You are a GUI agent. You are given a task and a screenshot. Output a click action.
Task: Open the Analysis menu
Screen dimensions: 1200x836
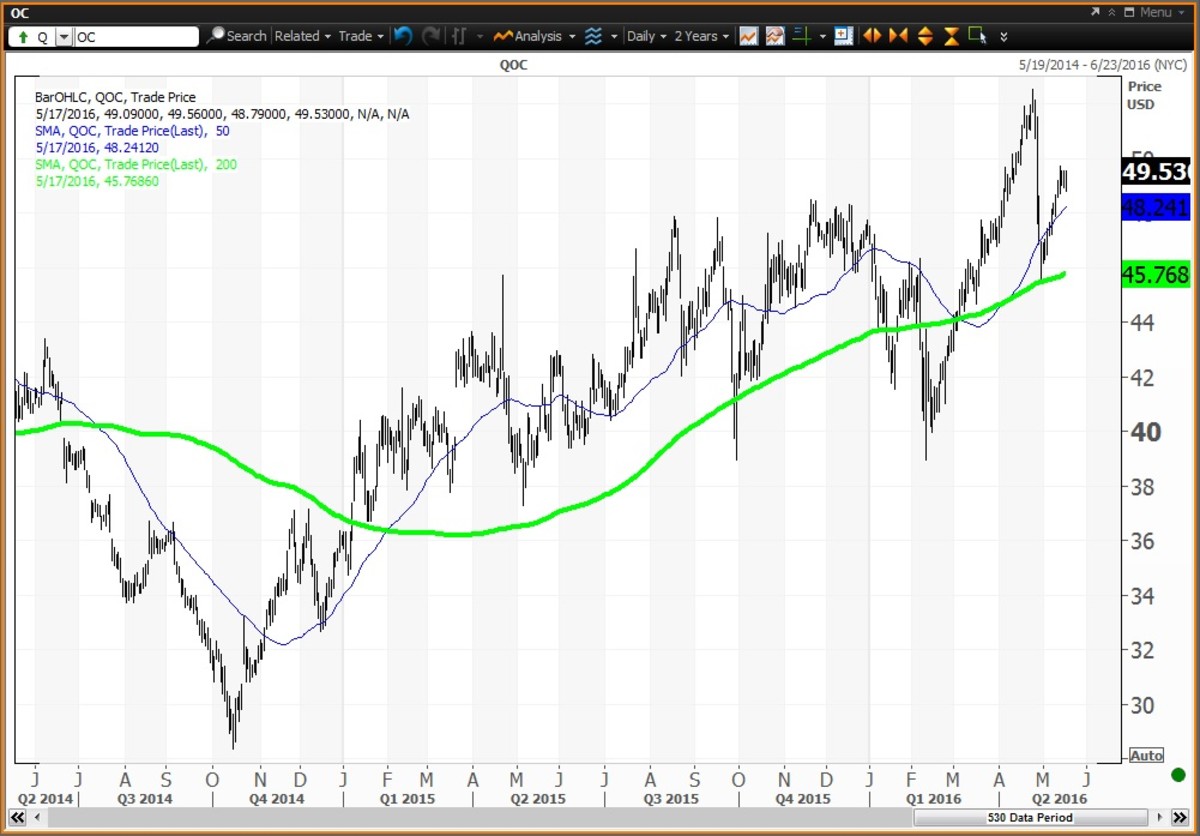545,36
